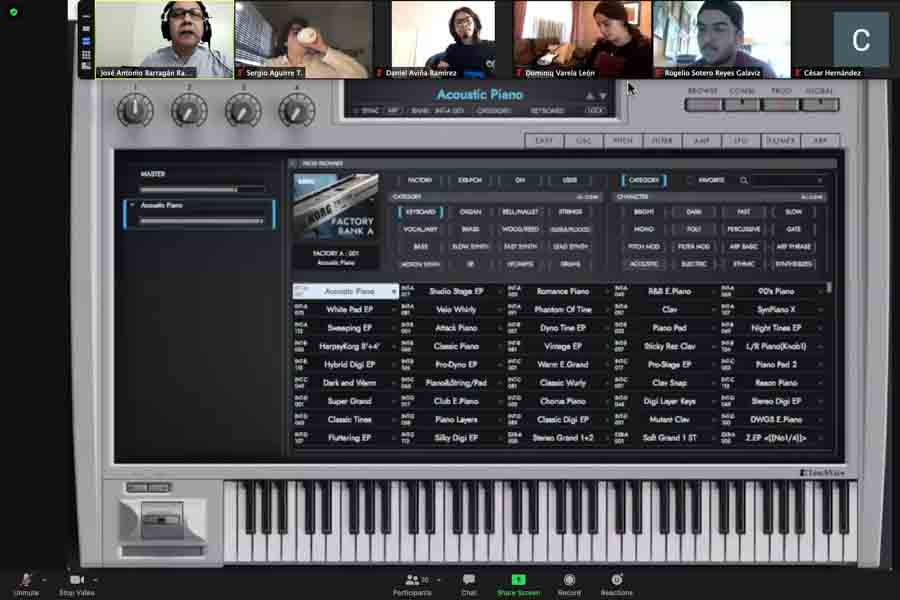The image size is (900, 600).
Task: Switch to the GLOBAL mode button
Action: point(820,104)
